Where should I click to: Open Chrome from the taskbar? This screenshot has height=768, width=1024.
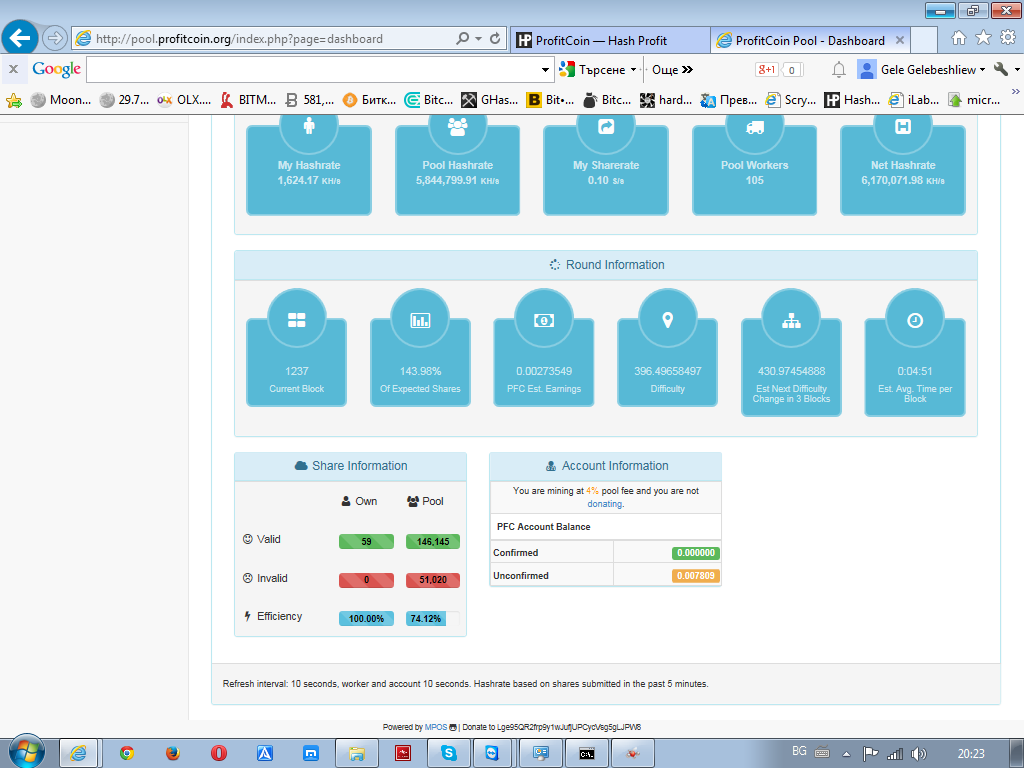127,753
